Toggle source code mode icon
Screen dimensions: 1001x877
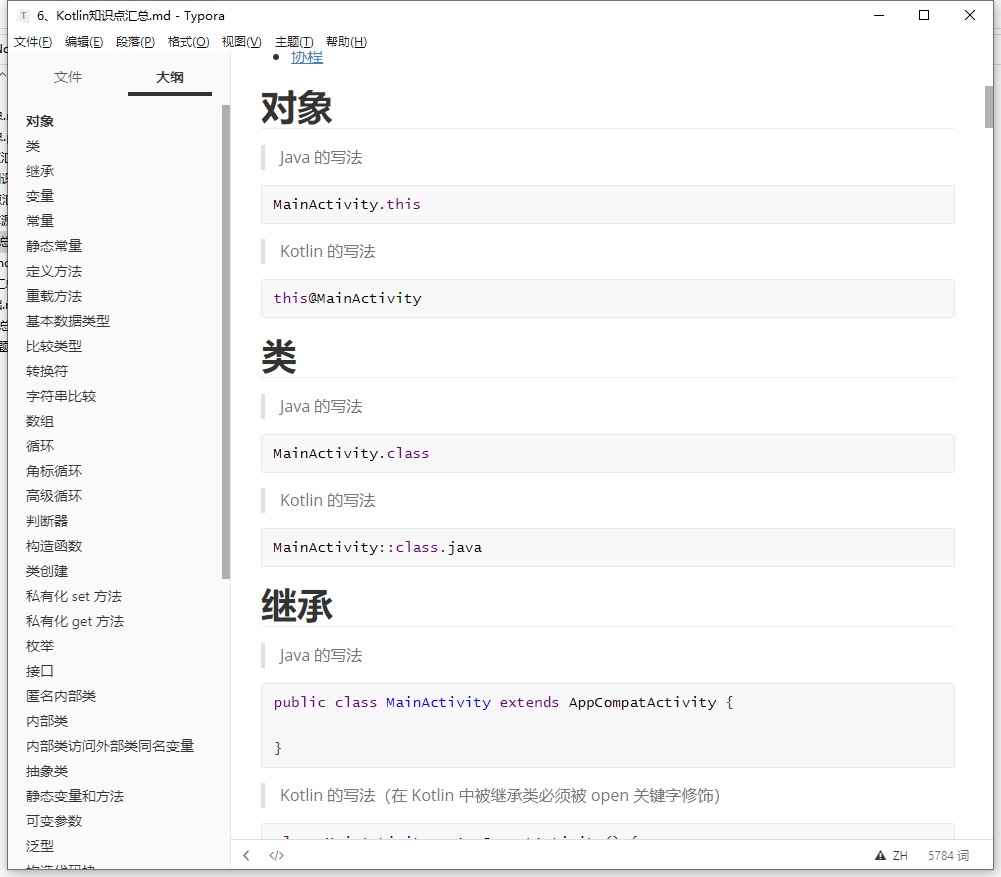click(x=276, y=855)
